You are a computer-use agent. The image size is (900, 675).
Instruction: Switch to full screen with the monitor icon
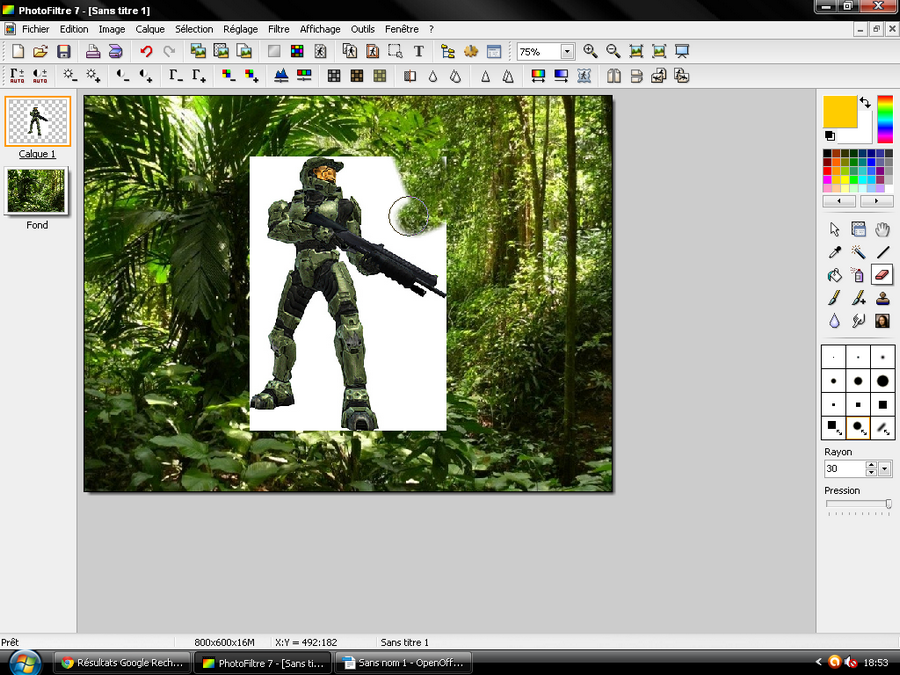(x=682, y=52)
